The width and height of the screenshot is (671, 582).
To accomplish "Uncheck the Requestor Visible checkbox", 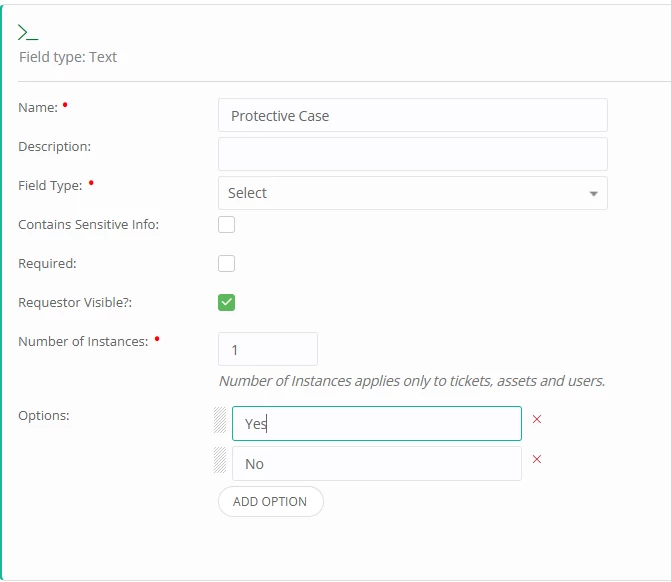I will point(227,302).
